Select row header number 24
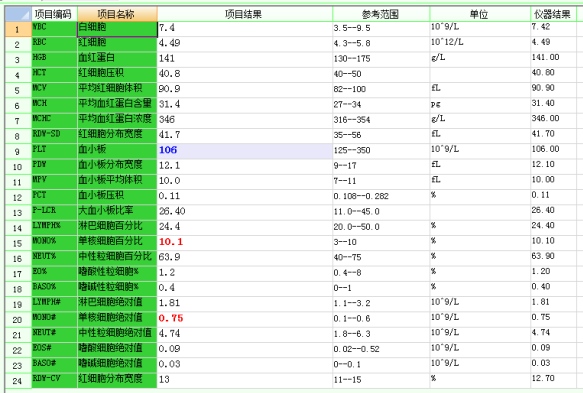Image resolution: width=583 pixels, height=393 pixels. (x=18, y=381)
